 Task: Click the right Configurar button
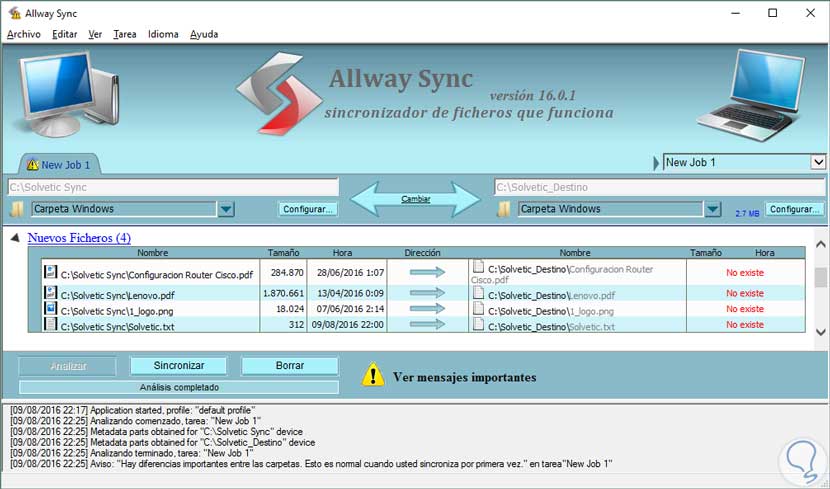(x=795, y=209)
